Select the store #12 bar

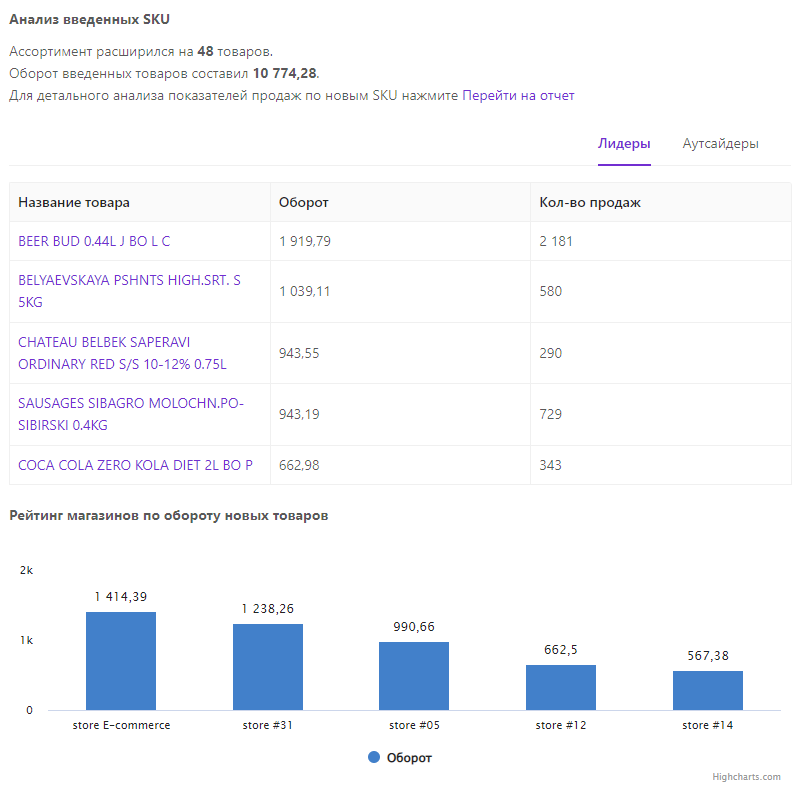pos(561,687)
